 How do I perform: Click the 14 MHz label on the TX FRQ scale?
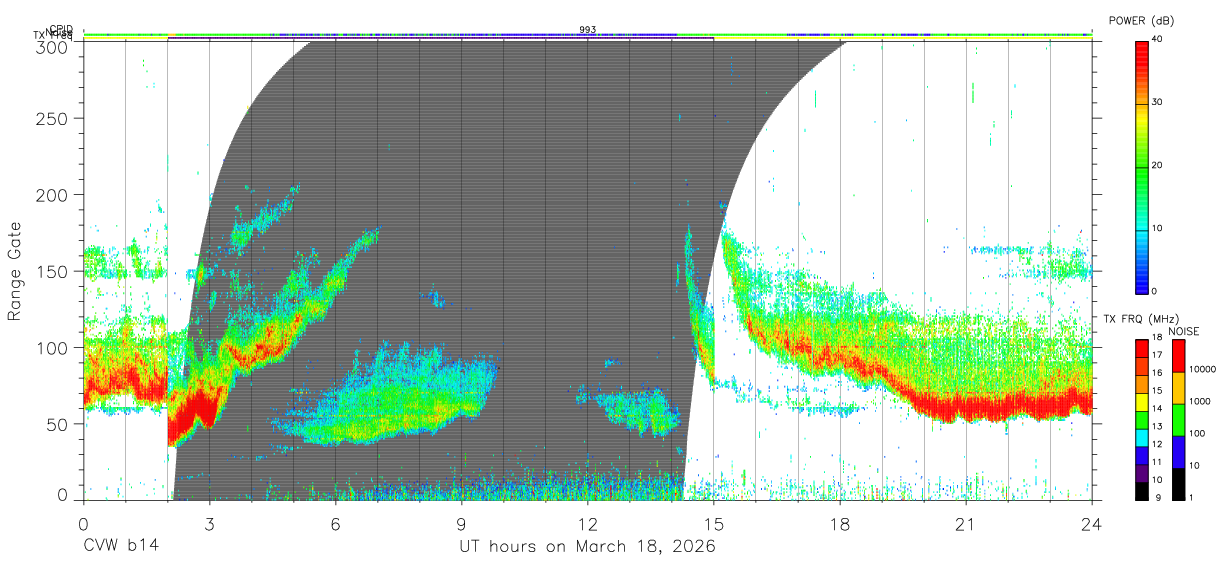pos(1156,409)
